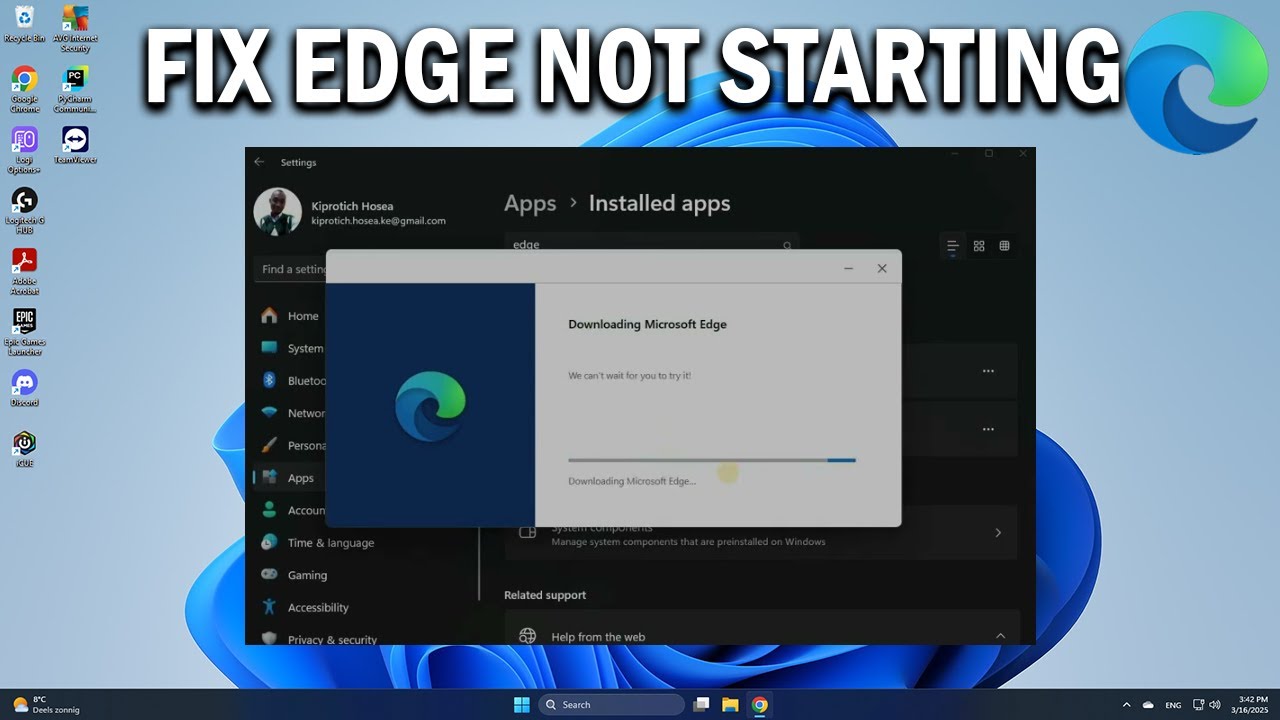Open Task View from the taskbar
The image size is (1280, 720).
coord(702,704)
